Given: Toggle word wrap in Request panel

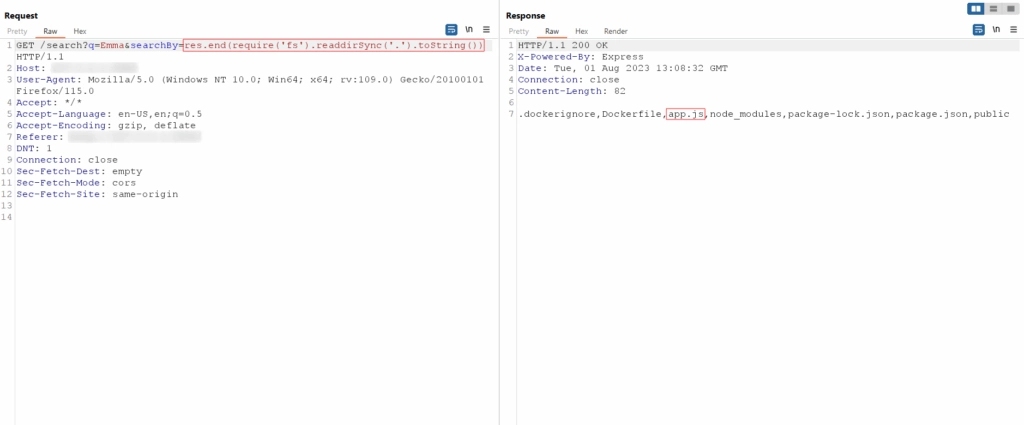Looking at the screenshot, I should pyautogui.click(x=451, y=30).
